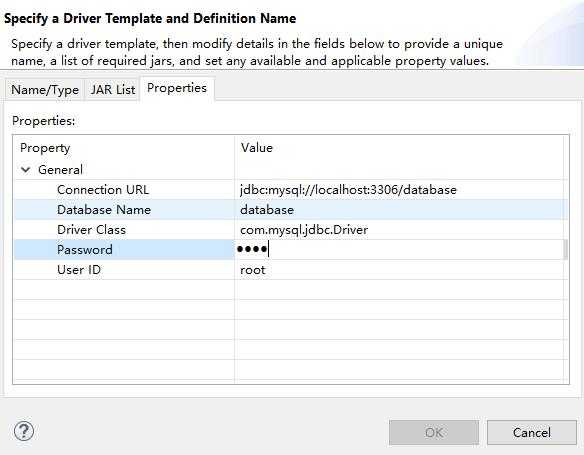Switch to the JAR List tab
The height and width of the screenshot is (455, 584).
pyautogui.click(x=112, y=90)
